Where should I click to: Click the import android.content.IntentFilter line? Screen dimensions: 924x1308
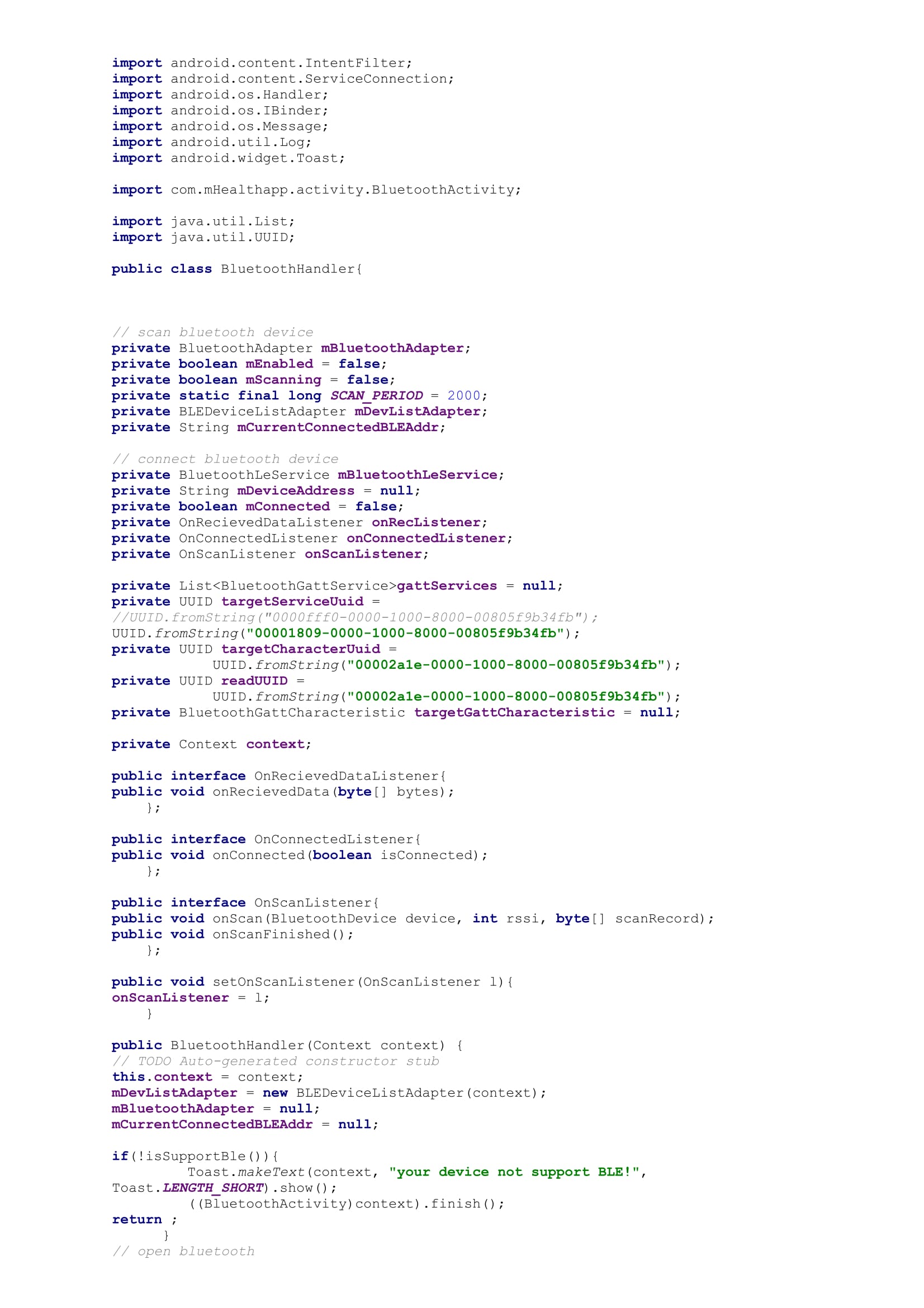click(262, 63)
